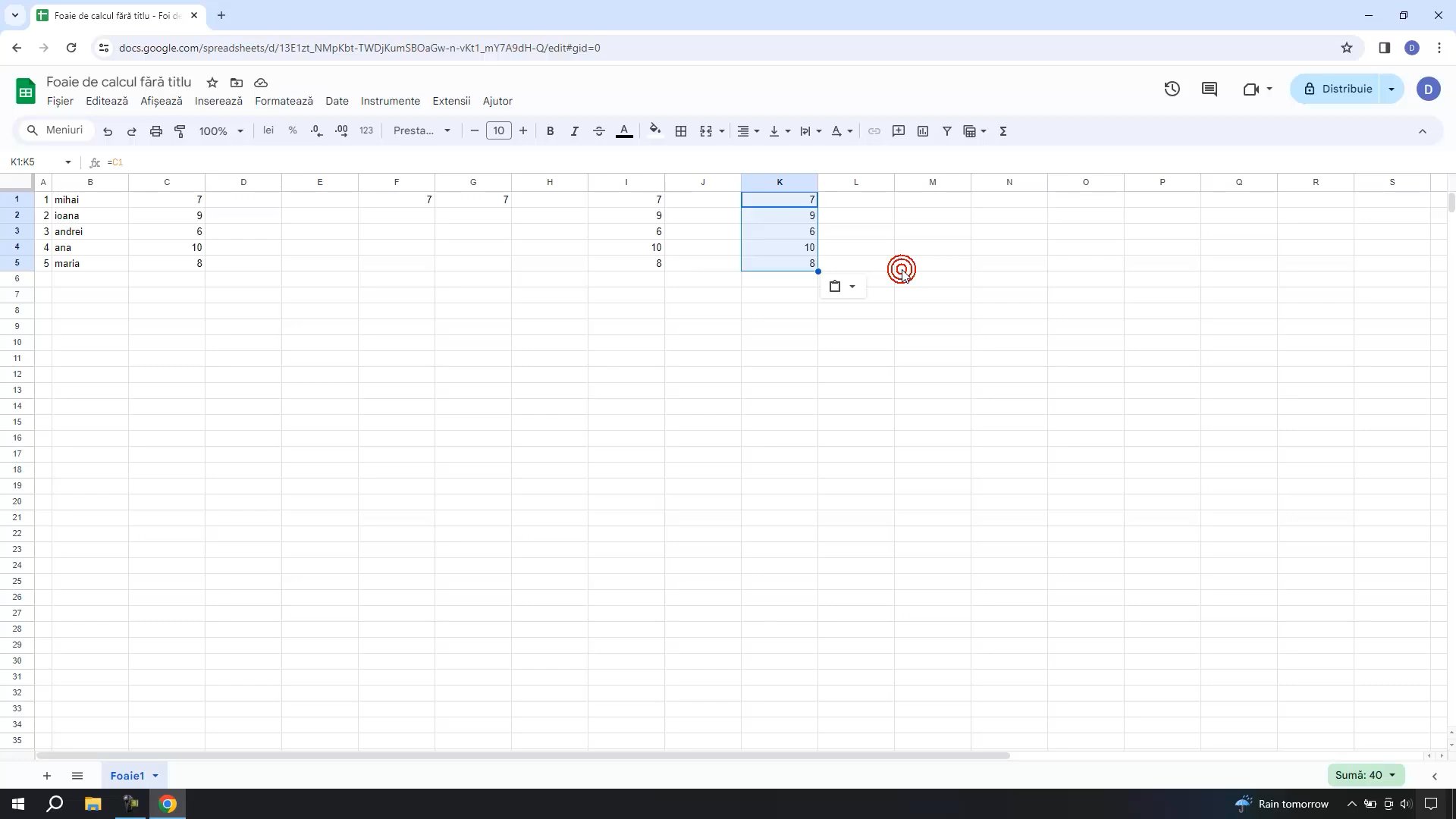Viewport: 1456px width, 819px height.
Task: Open Meniuri search box
Action: point(55,130)
